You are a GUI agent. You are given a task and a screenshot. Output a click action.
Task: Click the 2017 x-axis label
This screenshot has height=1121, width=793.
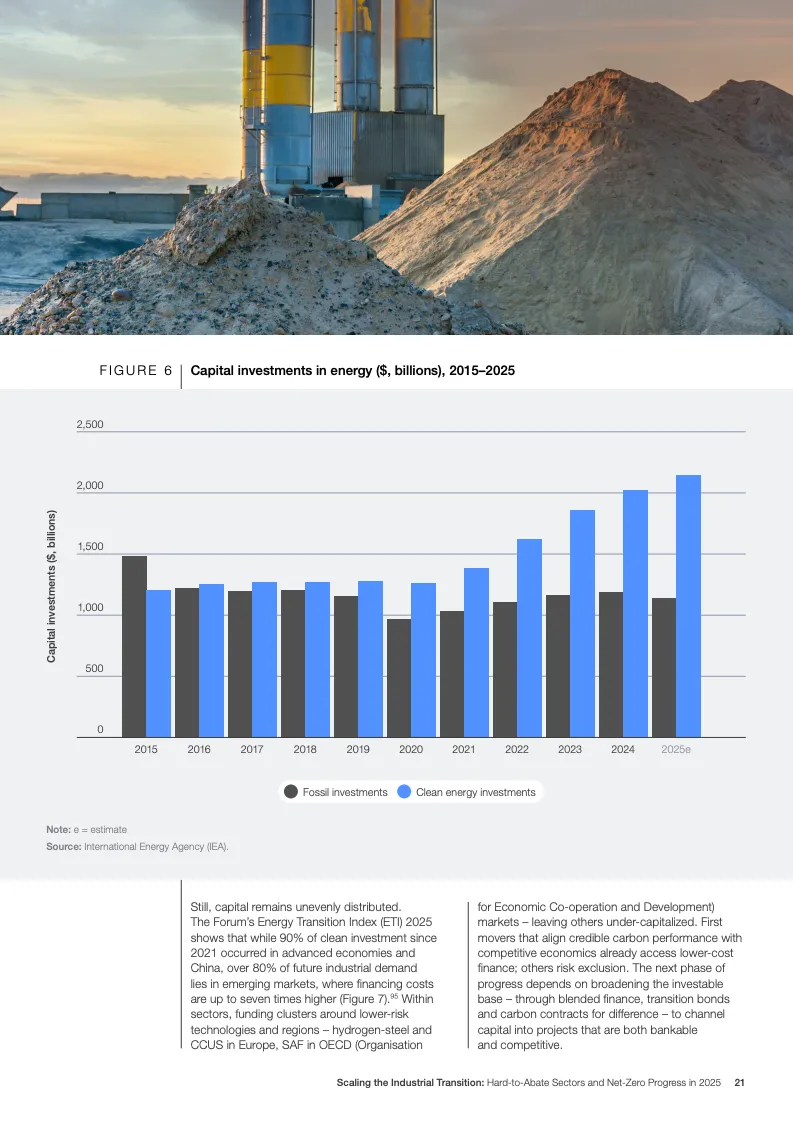[252, 749]
